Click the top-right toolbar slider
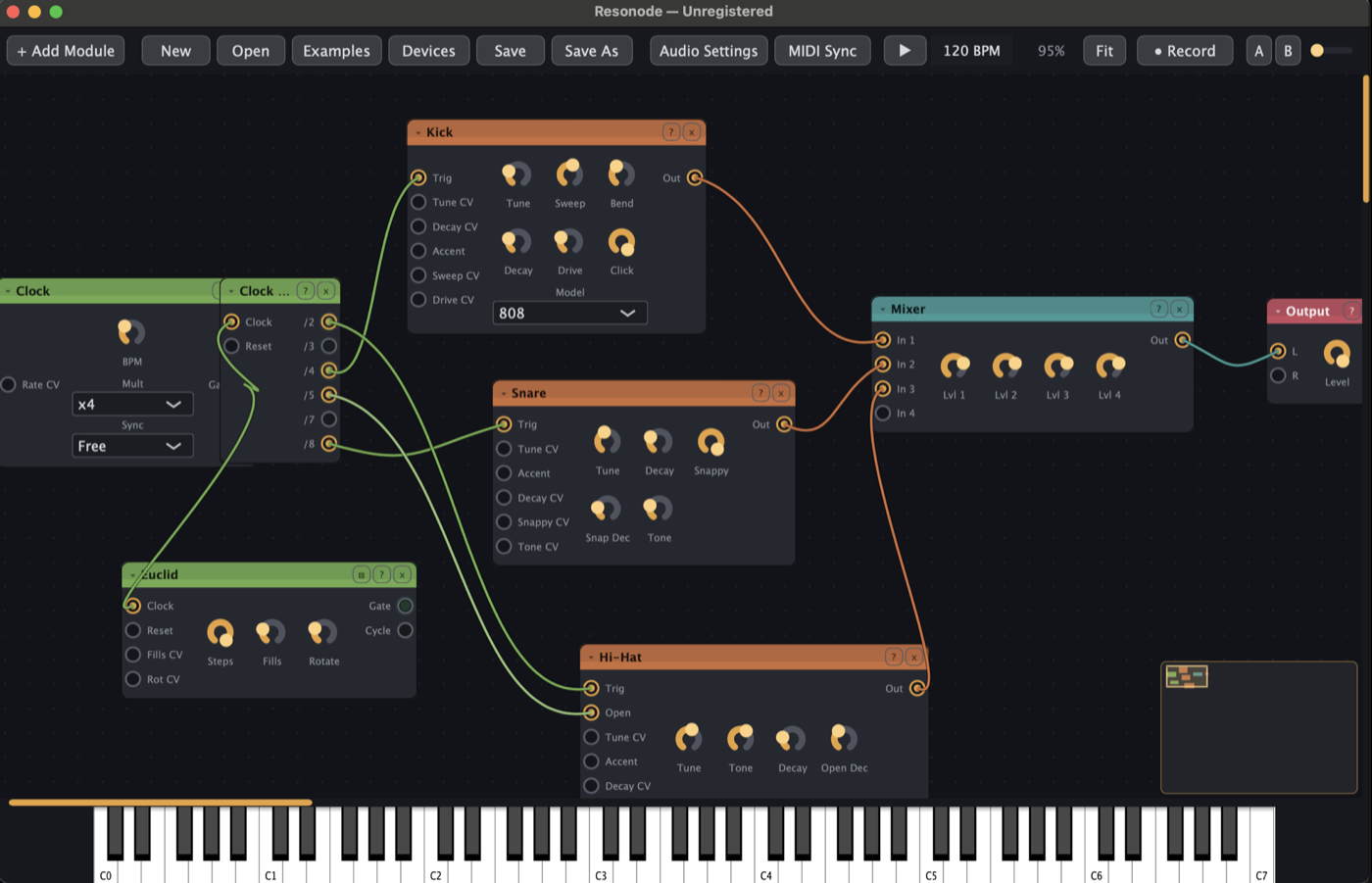 point(1332,51)
